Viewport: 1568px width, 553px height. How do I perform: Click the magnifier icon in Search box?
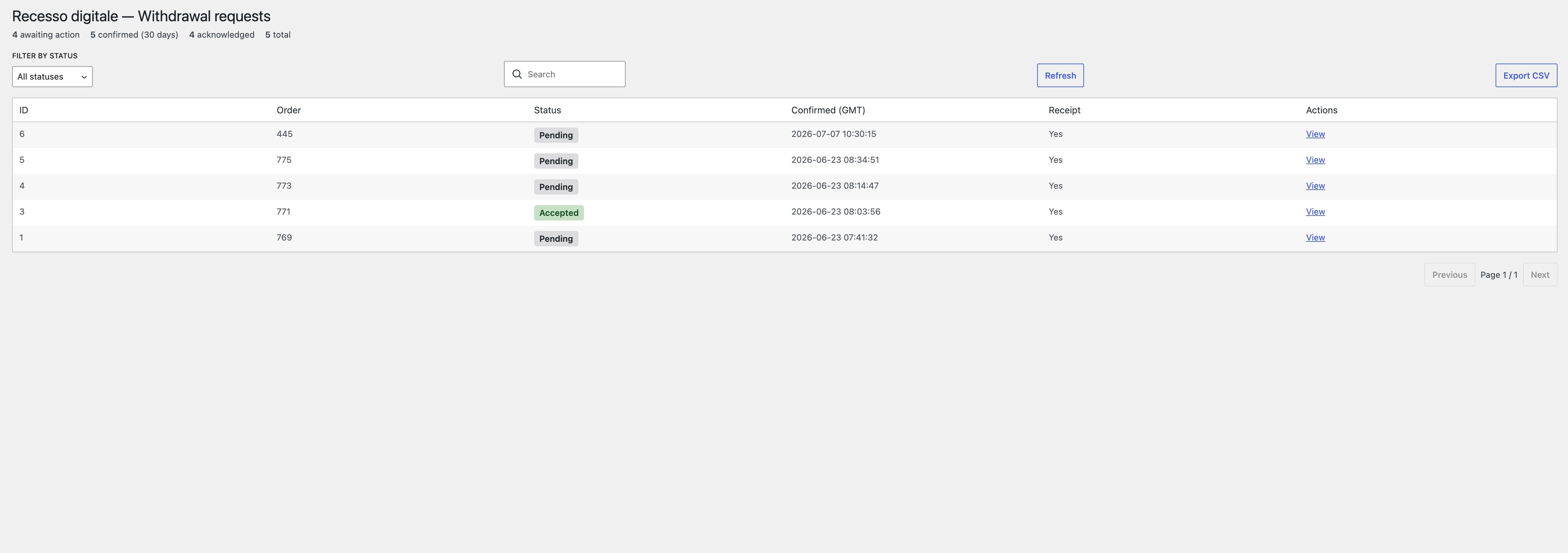pyautogui.click(x=517, y=74)
